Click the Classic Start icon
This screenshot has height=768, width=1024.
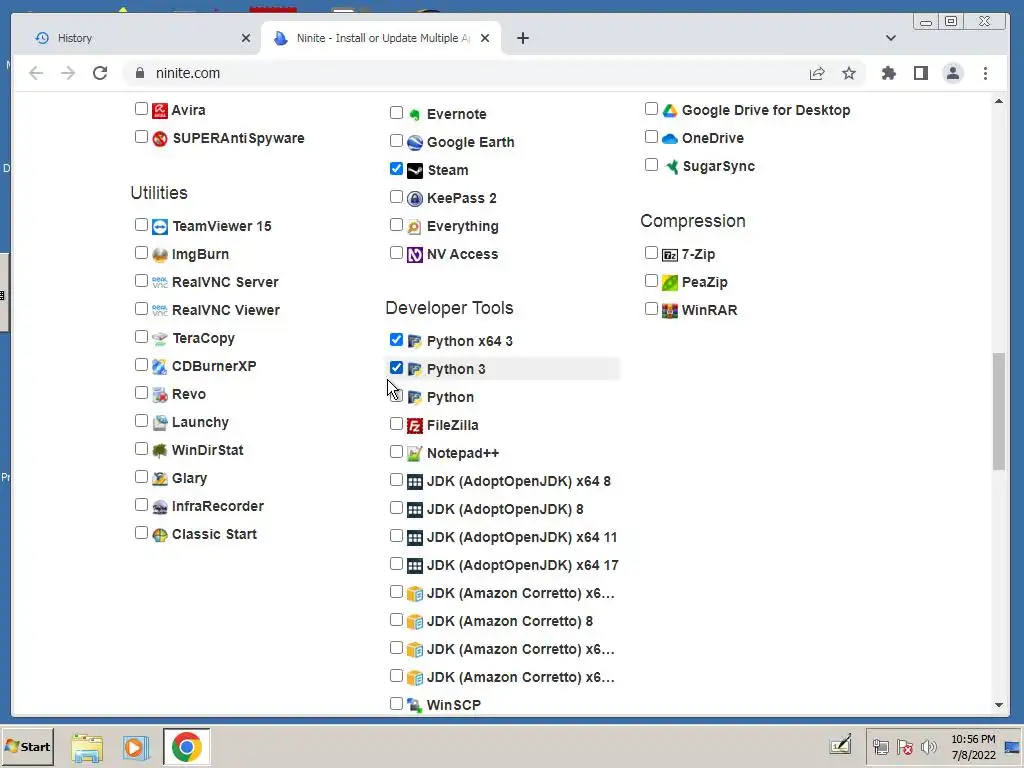pyautogui.click(x=160, y=535)
